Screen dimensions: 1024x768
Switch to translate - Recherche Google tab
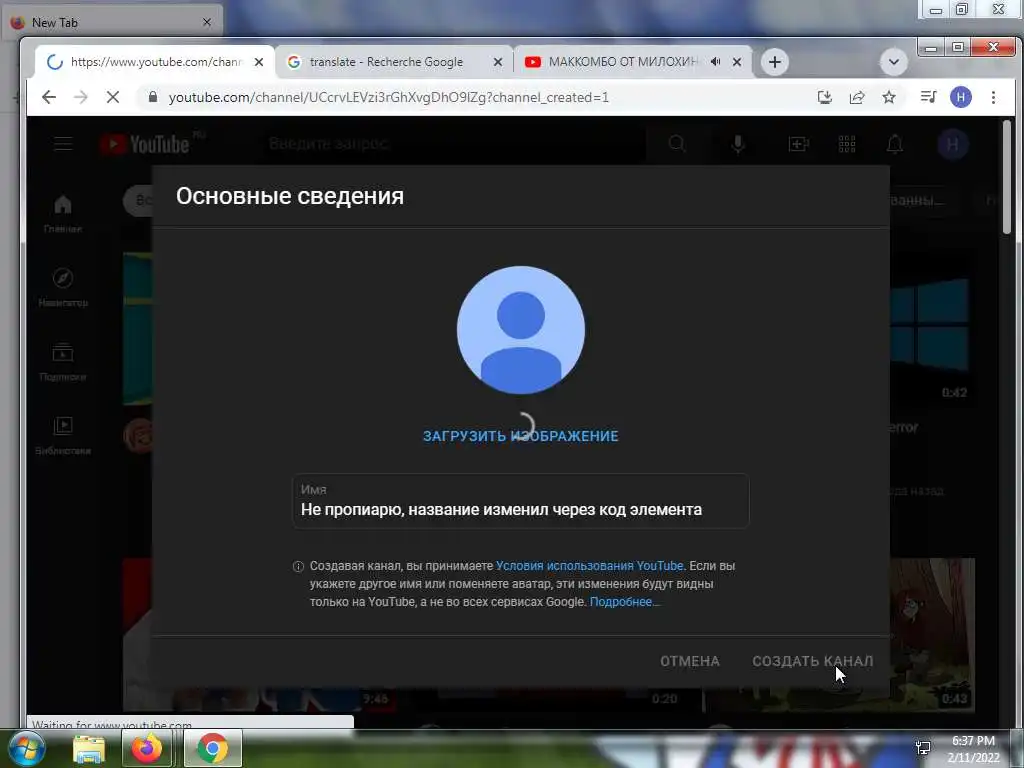(394, 62)
